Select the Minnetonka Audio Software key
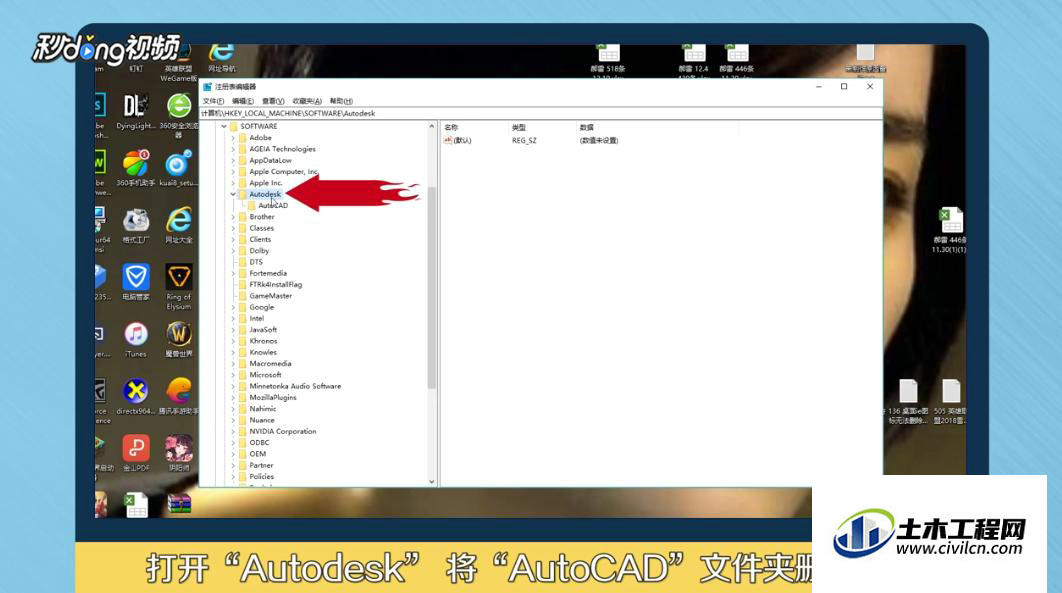Screen dimensions: 1062x593 pyautogui.click(x=295, y=386)
